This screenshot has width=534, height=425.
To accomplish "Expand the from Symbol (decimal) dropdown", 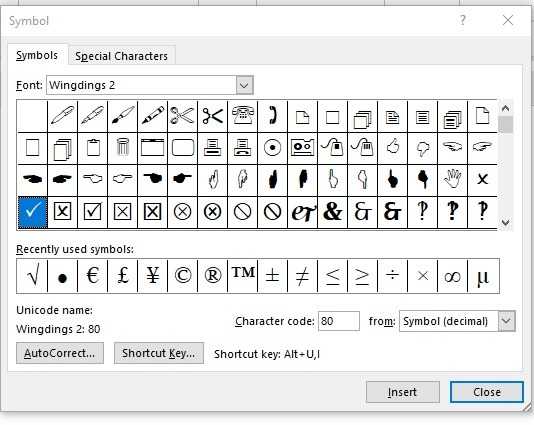I will 506,321.
